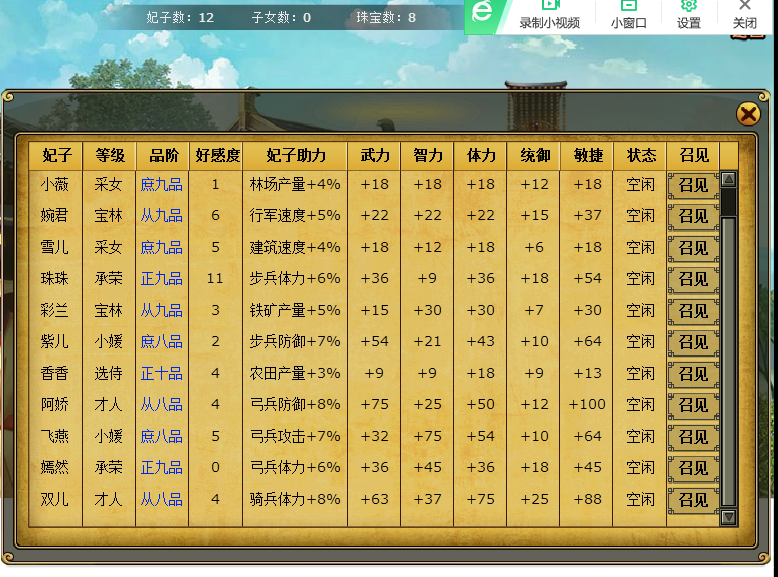Switch to 小窗口 mode
Viewport: 778px width, 577px height.
pyautogui.click(x=628, y=16)
